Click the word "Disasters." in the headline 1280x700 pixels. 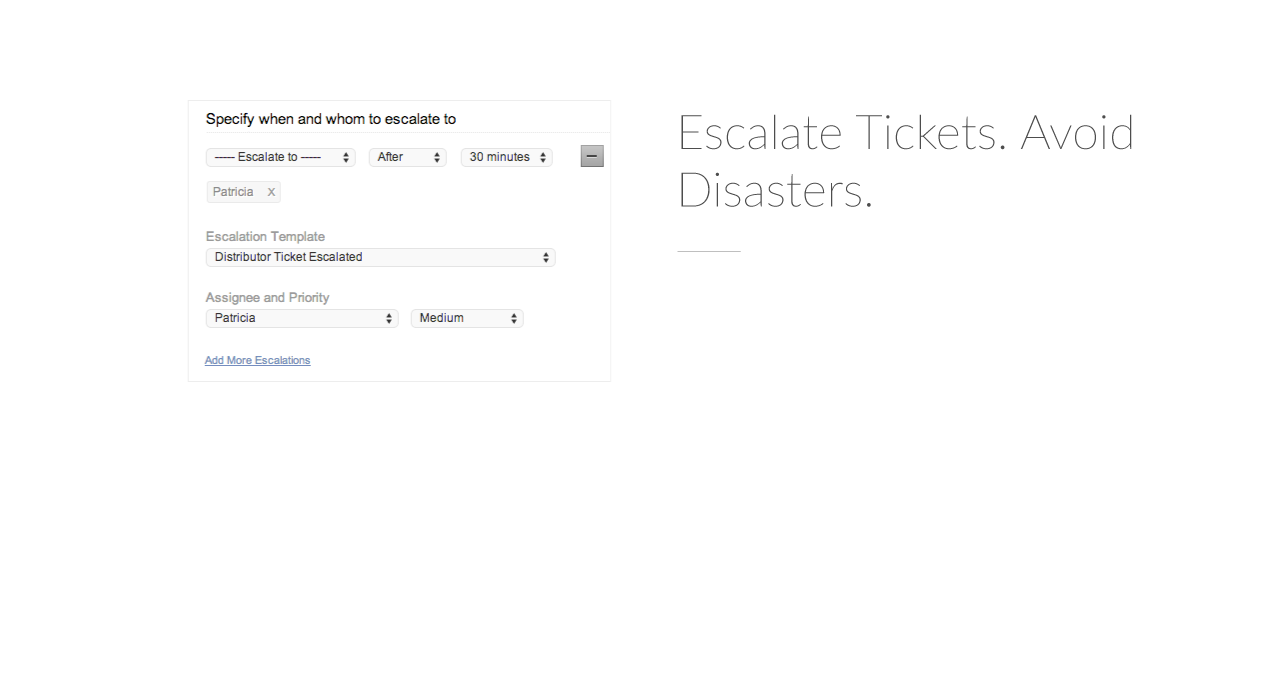pos(775,189)
